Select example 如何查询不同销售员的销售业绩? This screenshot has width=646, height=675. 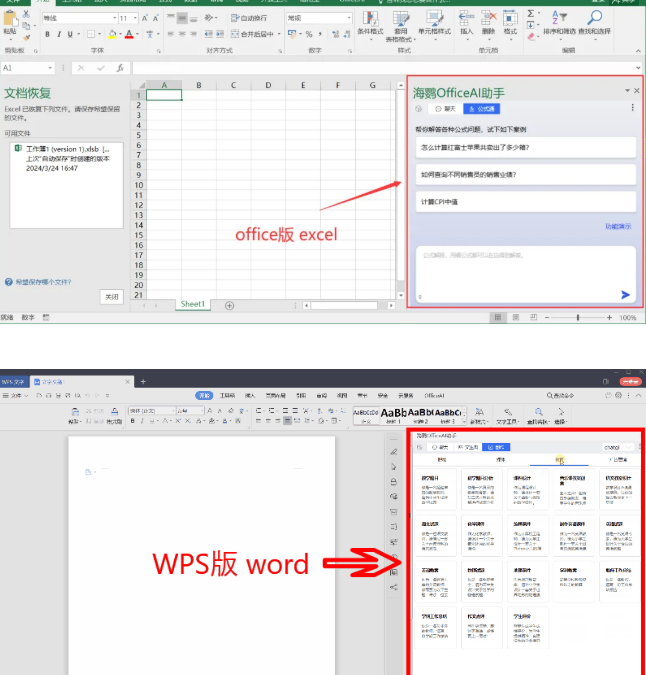pyautogui.click(x=525, y=174)
